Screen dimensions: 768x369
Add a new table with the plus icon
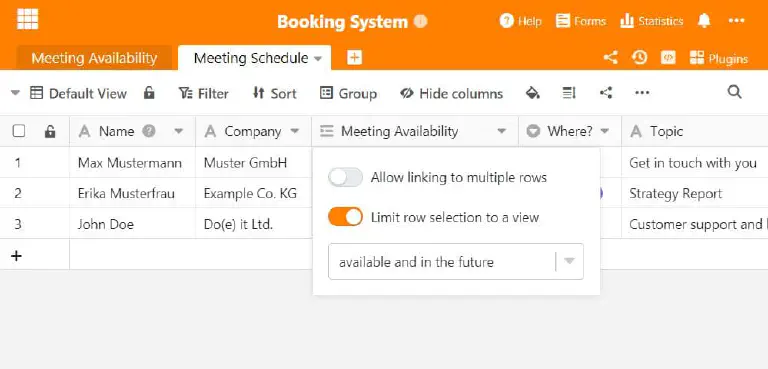coord(354,58)
